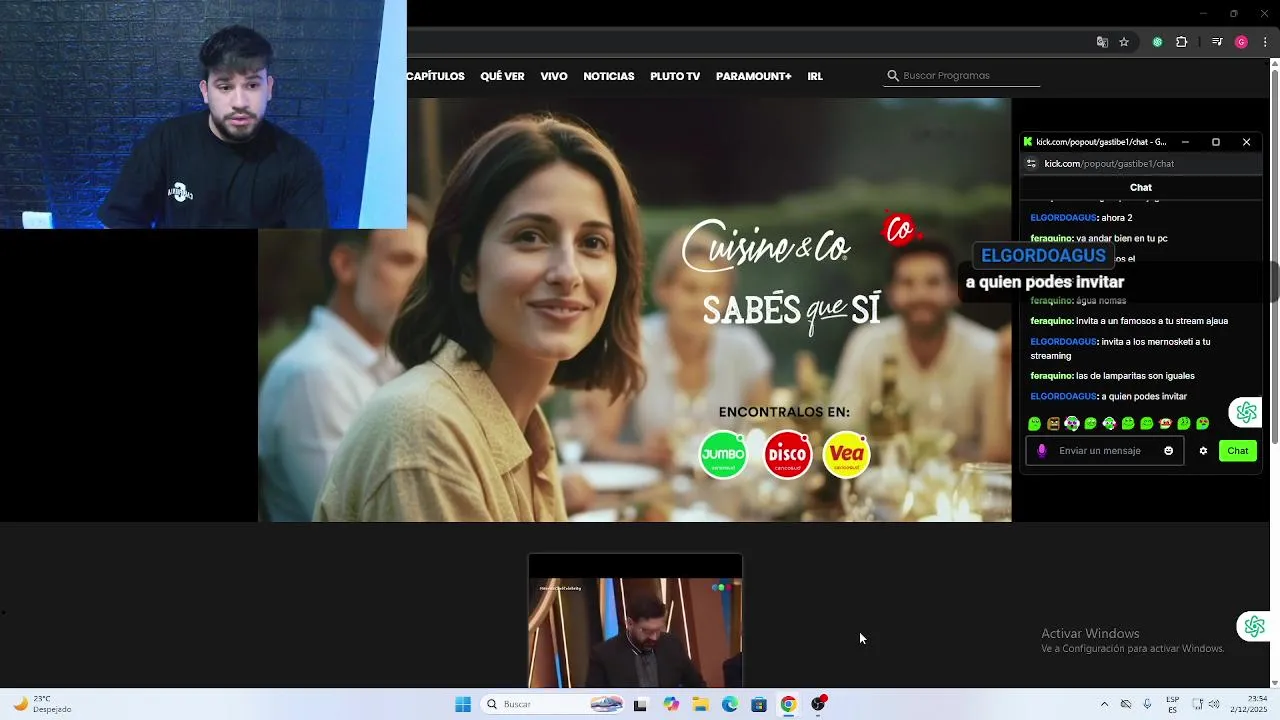The image size is (1280, 720).
Task: Click the ESP language indicator in tray
Action: tap(1172, 704)
